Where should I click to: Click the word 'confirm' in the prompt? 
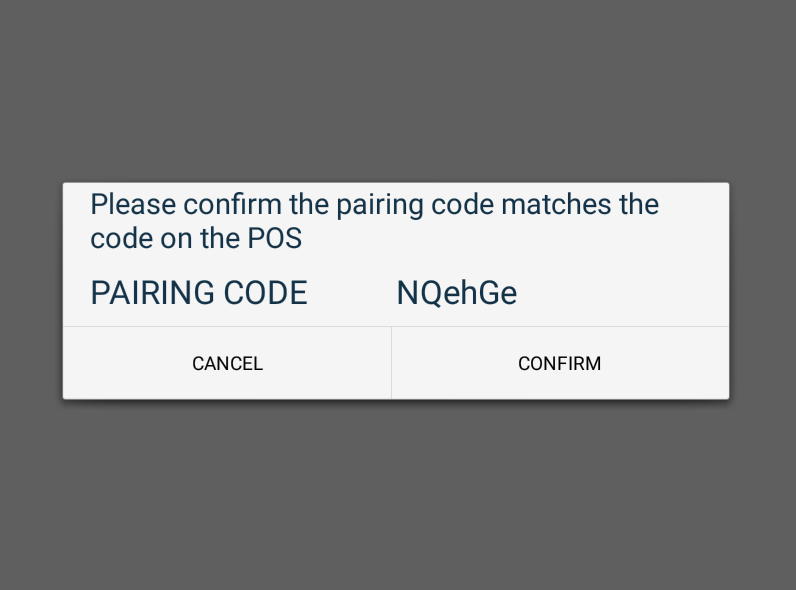233,205
